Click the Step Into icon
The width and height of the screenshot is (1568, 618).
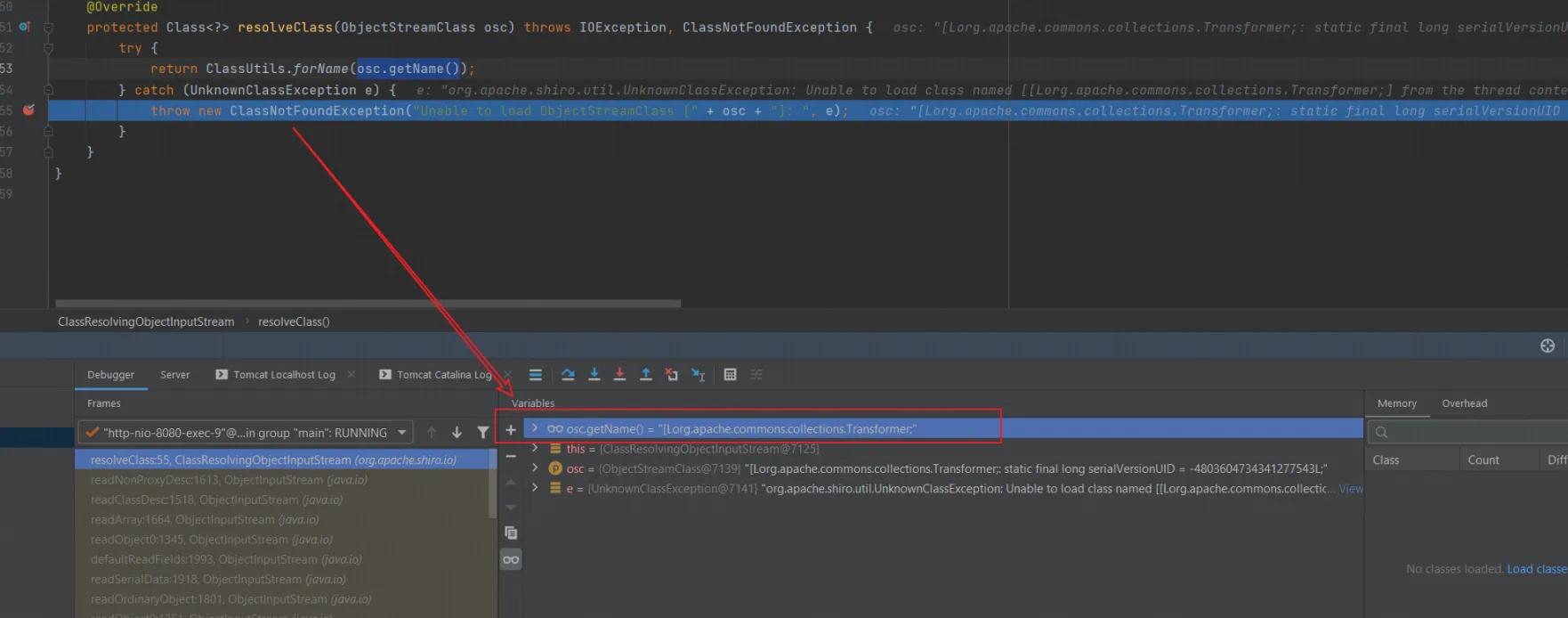pos(594,375)
